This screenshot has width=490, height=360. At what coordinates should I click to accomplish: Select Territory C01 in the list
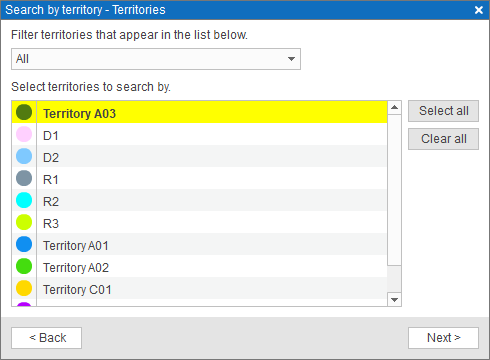pyautogui.click(x=199, y=288)
